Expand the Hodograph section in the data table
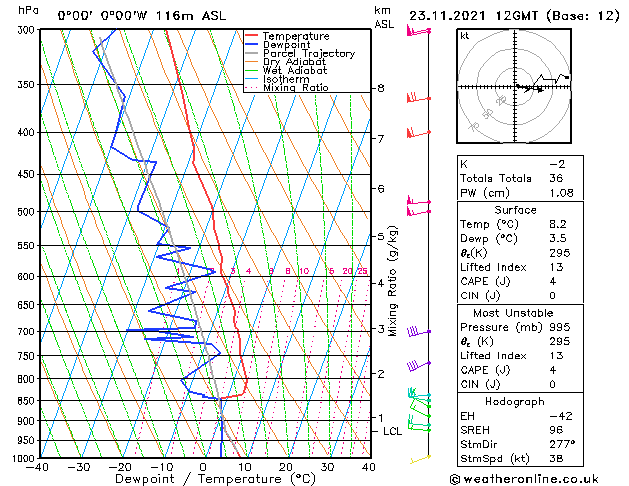Screen dimensions: 629x486 click(x=514, y=401)
